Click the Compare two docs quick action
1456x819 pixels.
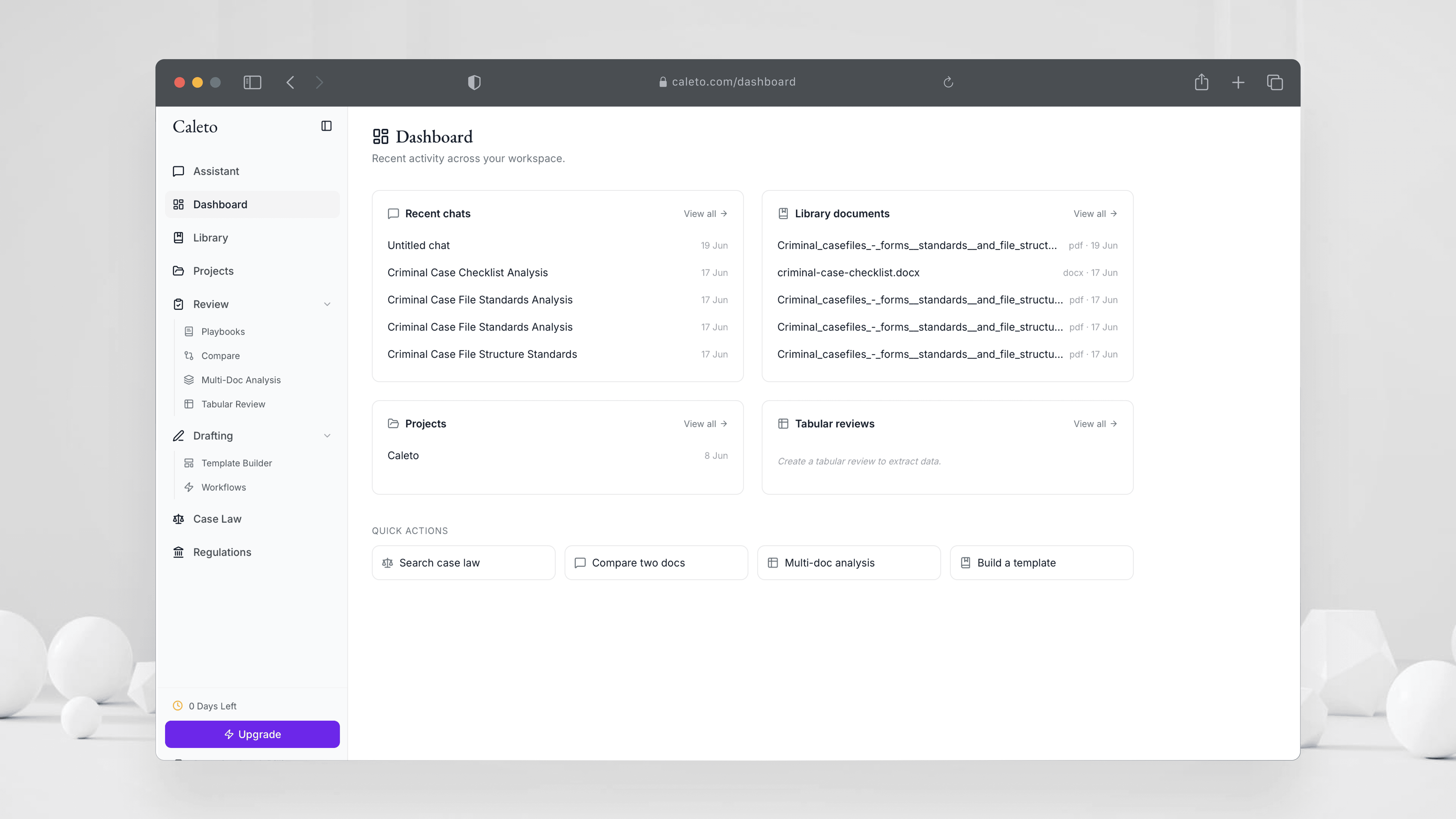pos(656,563)
